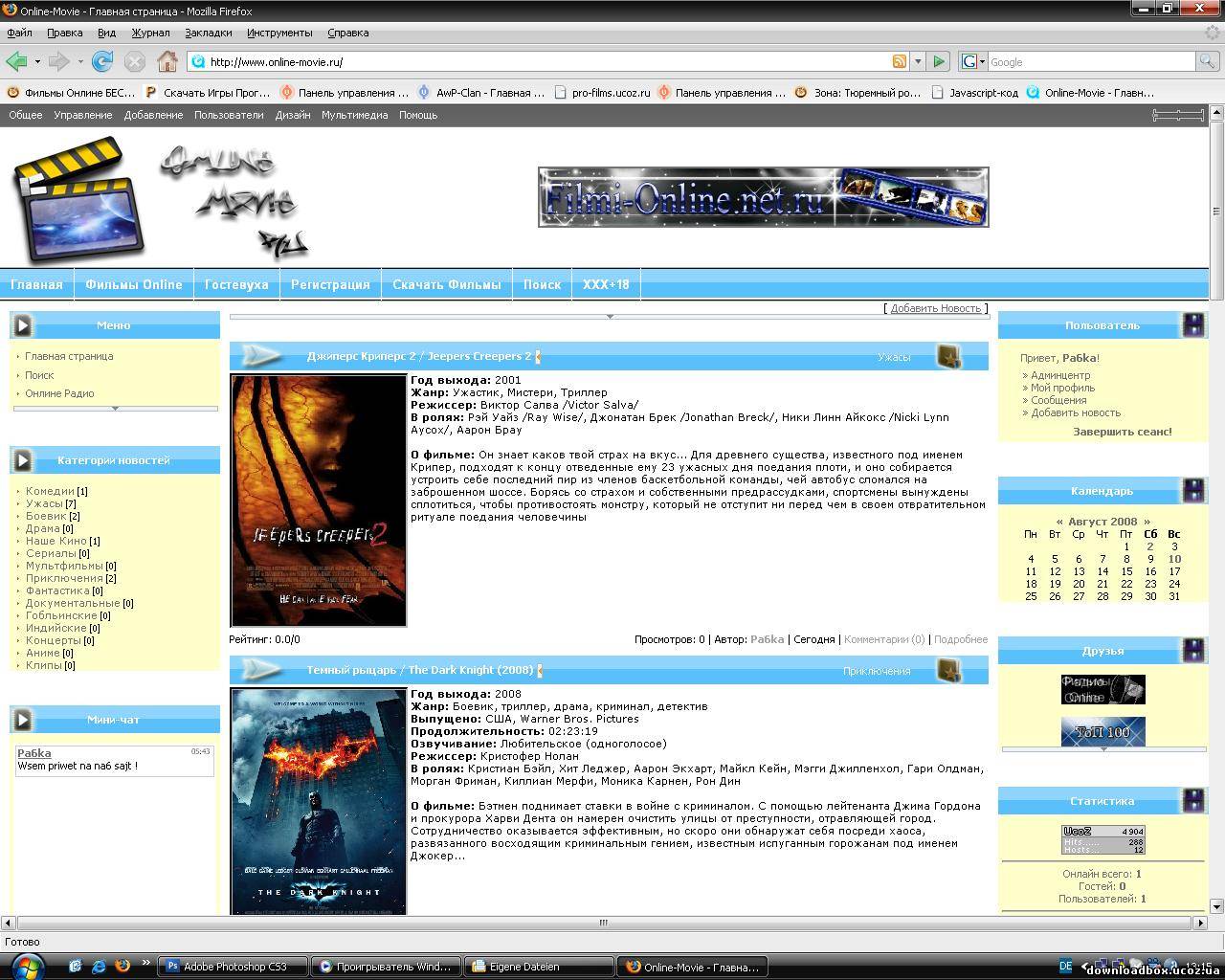Click the Windows Start orb
This screenshot has width=1225, height=980.
[27, 966]
